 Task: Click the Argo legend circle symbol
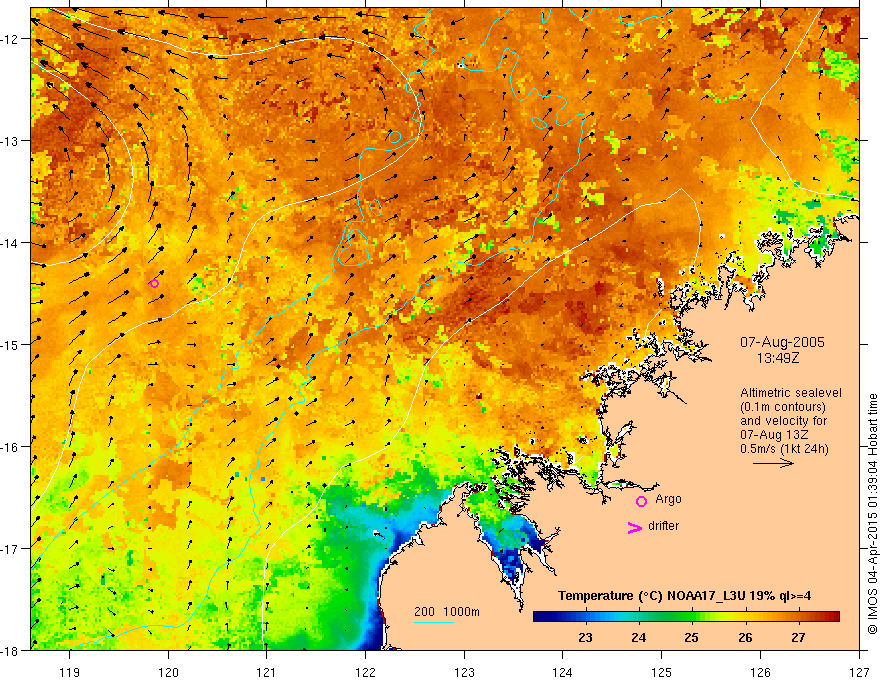[641, 501]
